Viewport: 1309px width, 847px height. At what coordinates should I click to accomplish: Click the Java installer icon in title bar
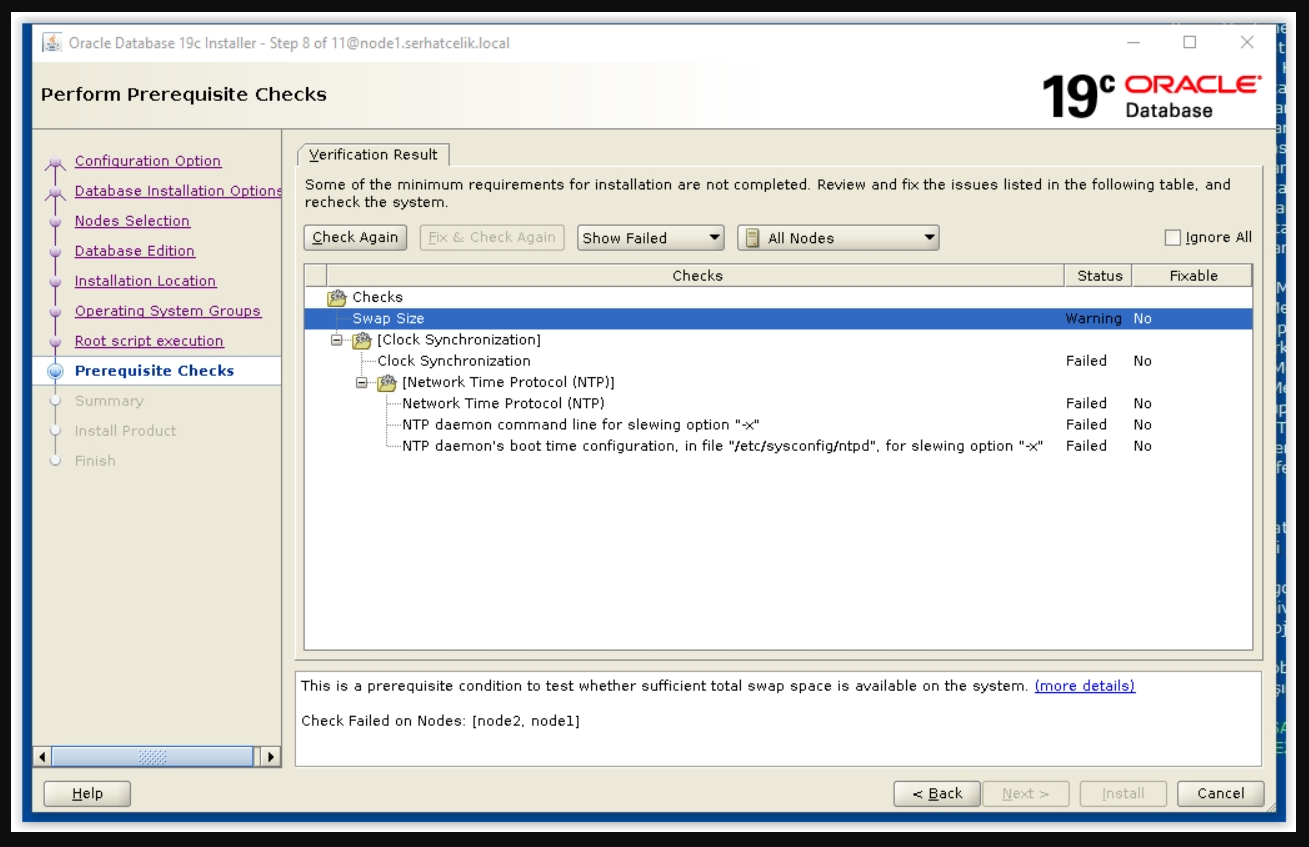coord(51,43)
